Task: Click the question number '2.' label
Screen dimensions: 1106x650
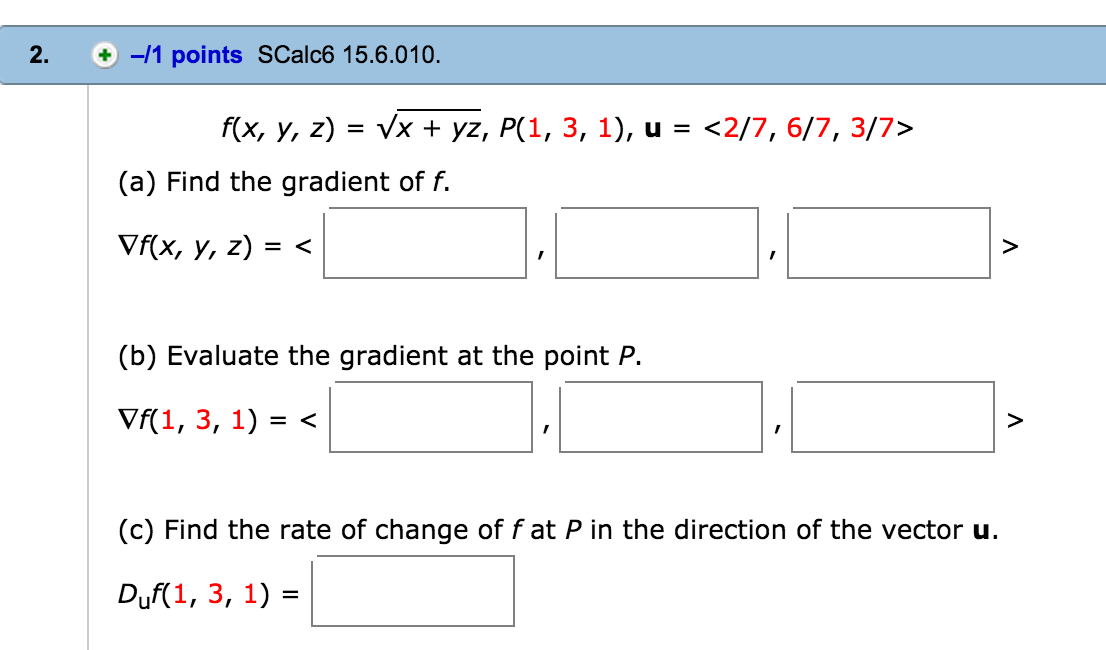Action: [x=37, y=55]
